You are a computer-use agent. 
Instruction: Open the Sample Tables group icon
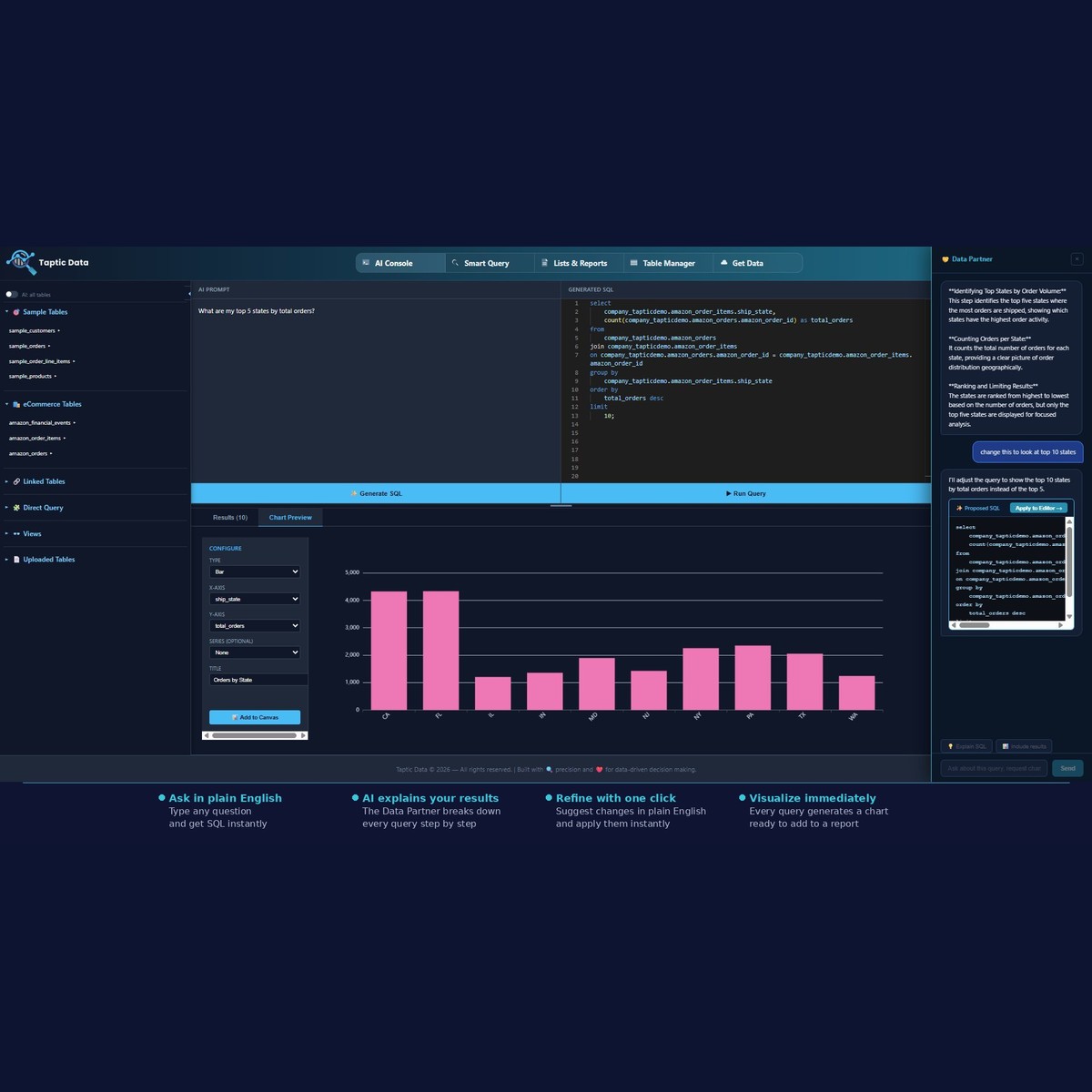tap(16, 312)
